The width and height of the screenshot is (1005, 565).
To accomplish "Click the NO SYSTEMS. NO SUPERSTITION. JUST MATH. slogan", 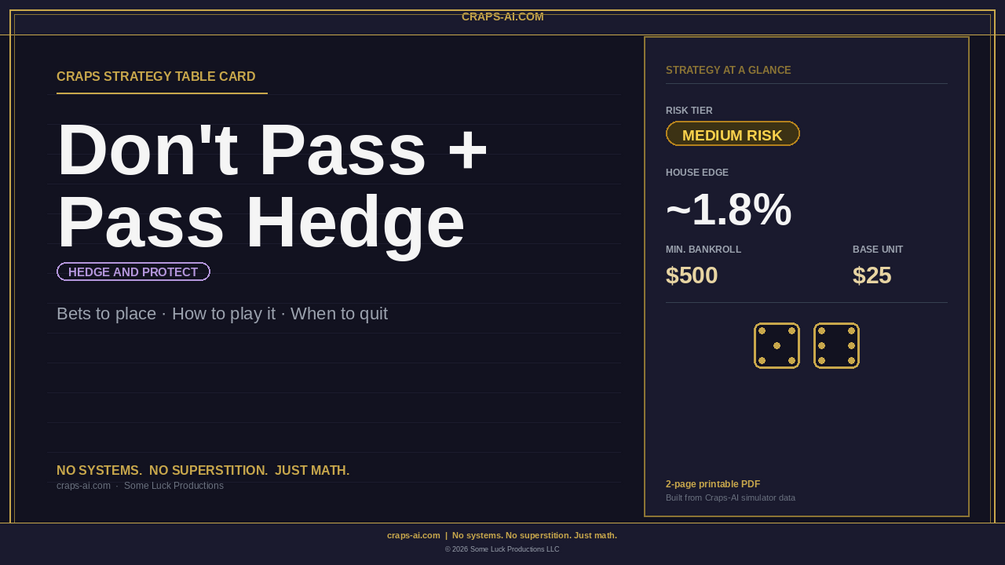I will 203,470.
